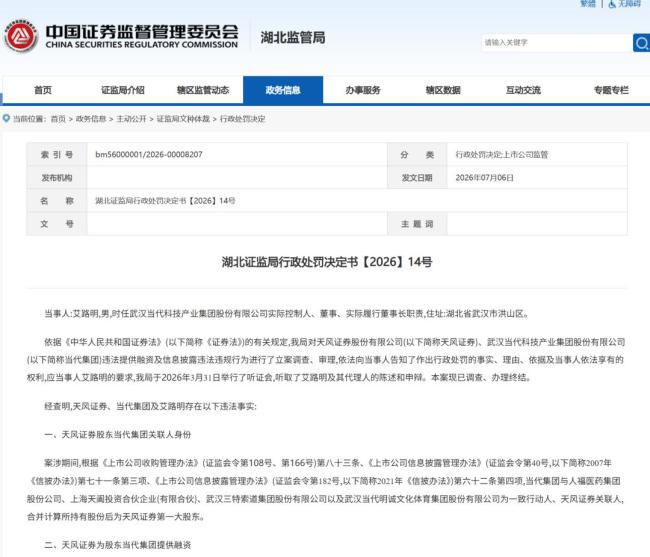Select name cell 湖北证监局行政处罚决定书【2026】14号

click(x=165, y=201)
